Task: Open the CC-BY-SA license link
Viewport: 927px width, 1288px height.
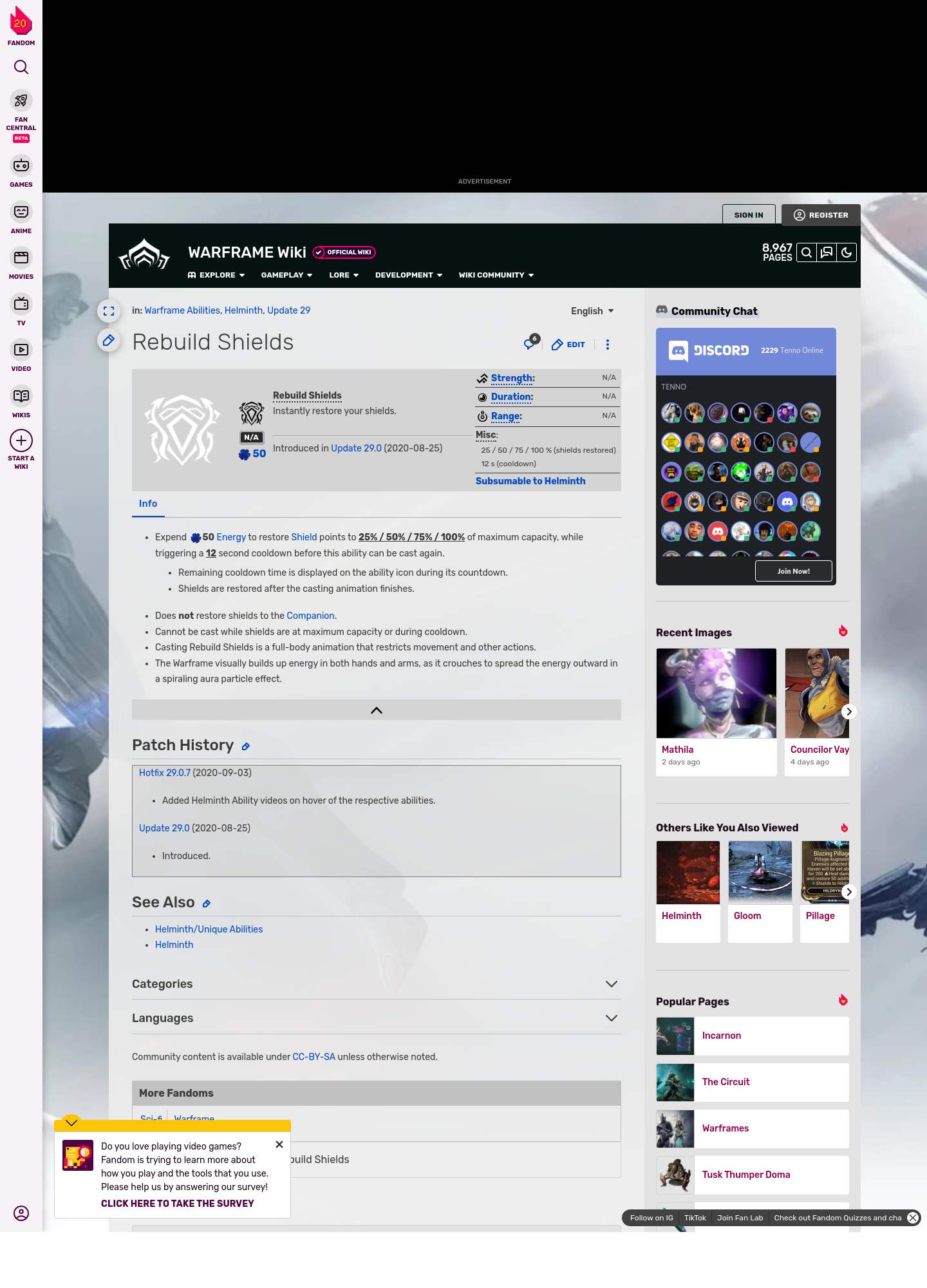Action: tap(314, 1057)
